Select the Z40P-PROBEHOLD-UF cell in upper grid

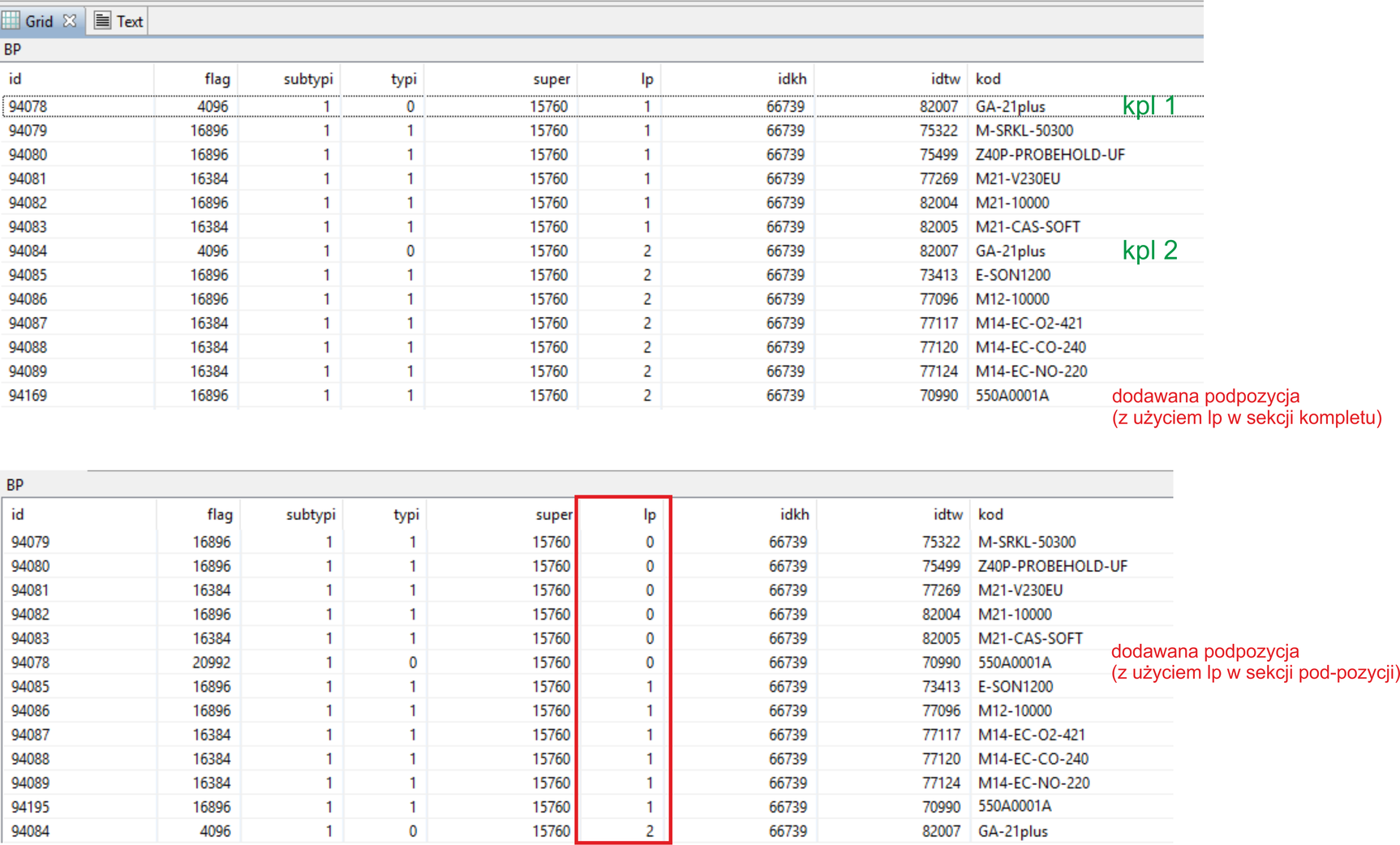tap(1050, 154)
